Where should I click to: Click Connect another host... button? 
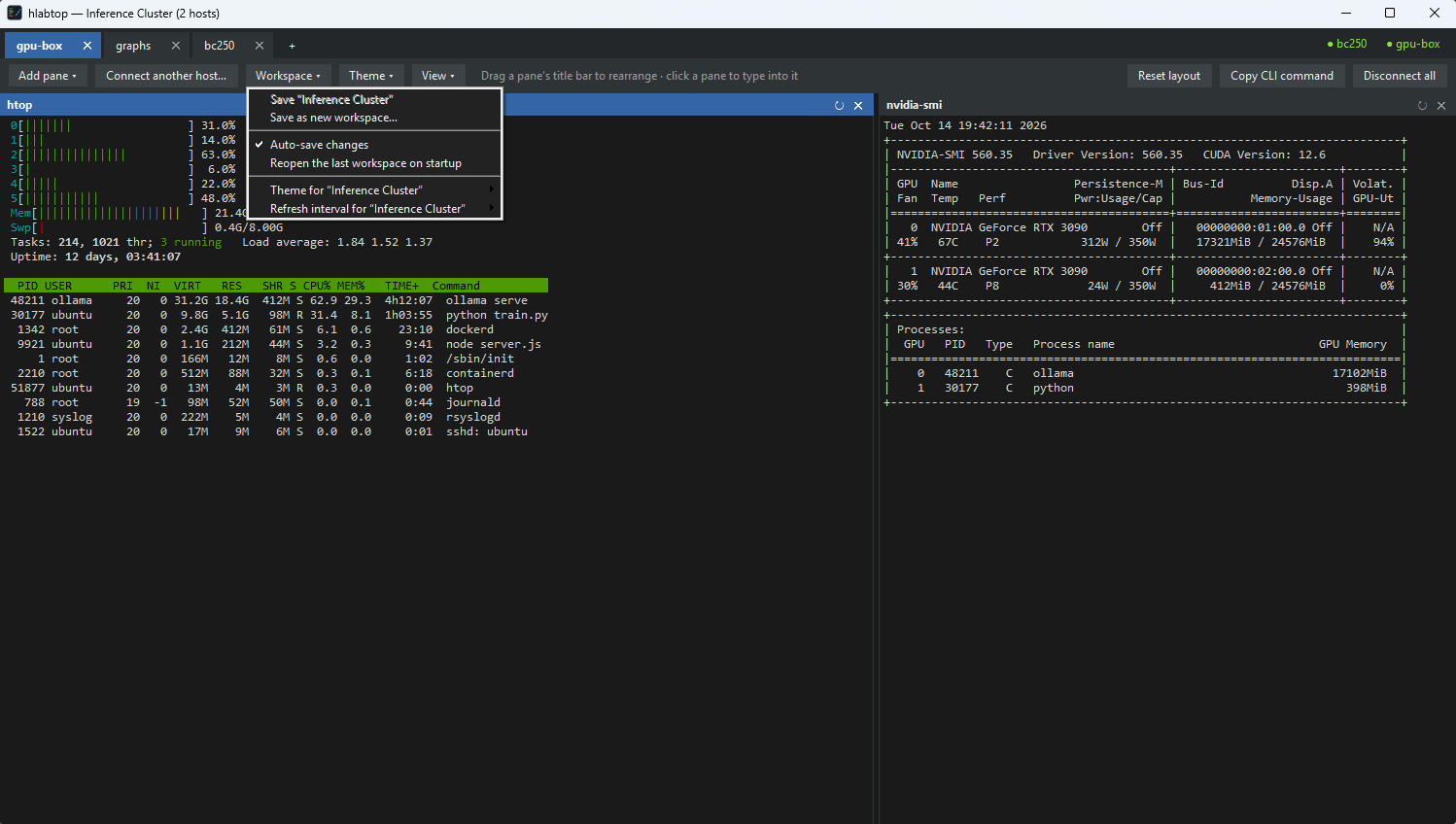coord(166,76)
